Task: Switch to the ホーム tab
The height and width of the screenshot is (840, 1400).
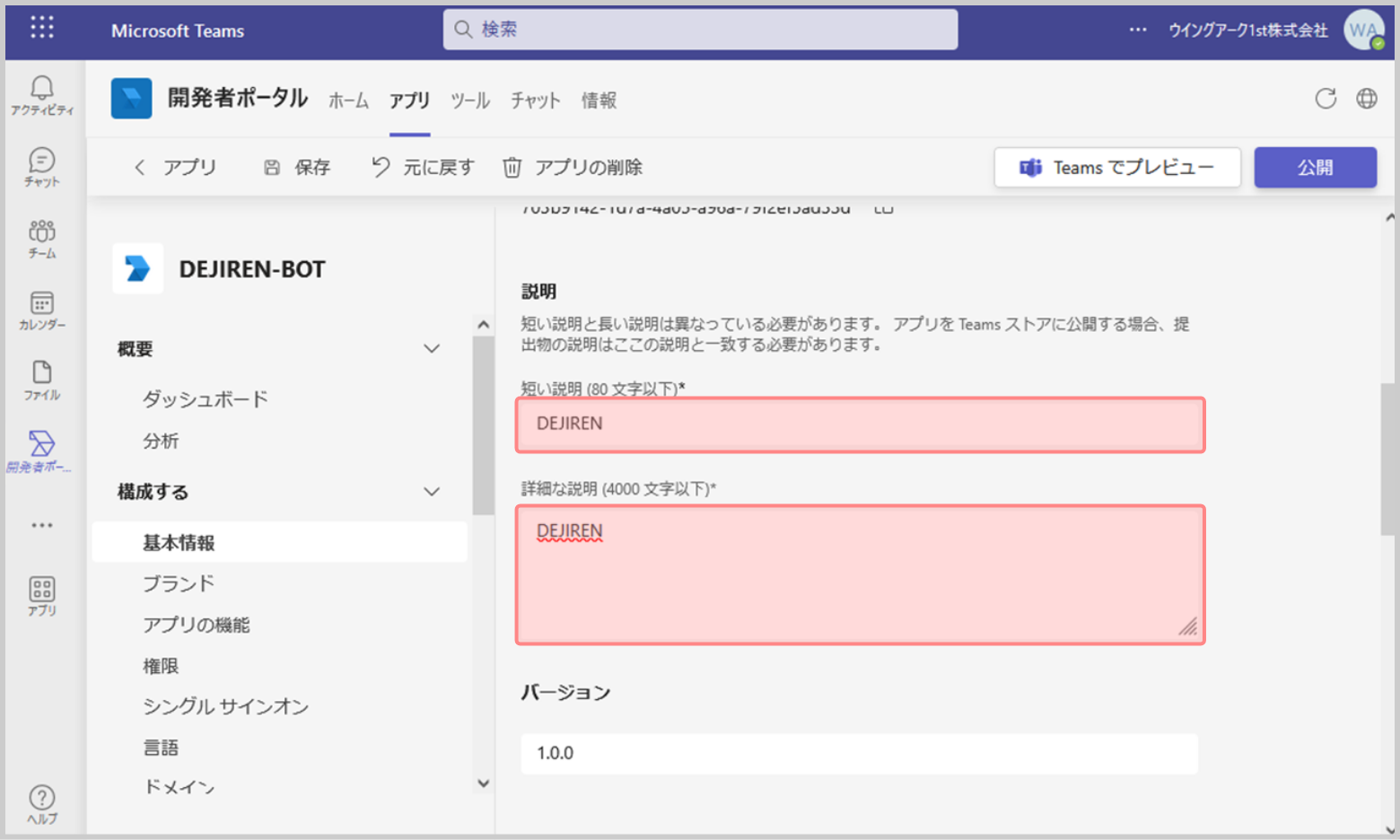Action: (x=348, y=101)
